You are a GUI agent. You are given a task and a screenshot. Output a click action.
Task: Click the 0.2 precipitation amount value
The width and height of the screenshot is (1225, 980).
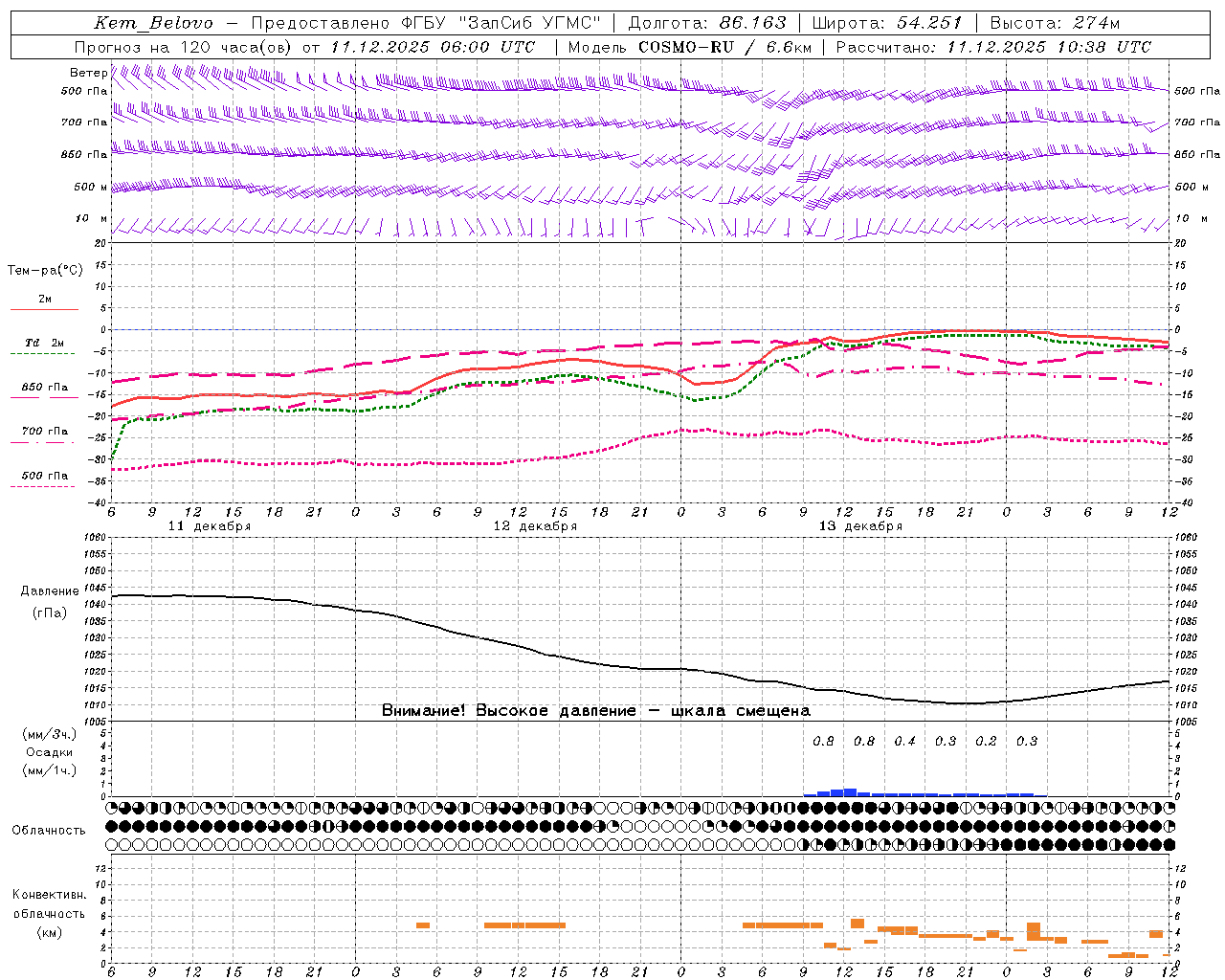pos(986,742)
